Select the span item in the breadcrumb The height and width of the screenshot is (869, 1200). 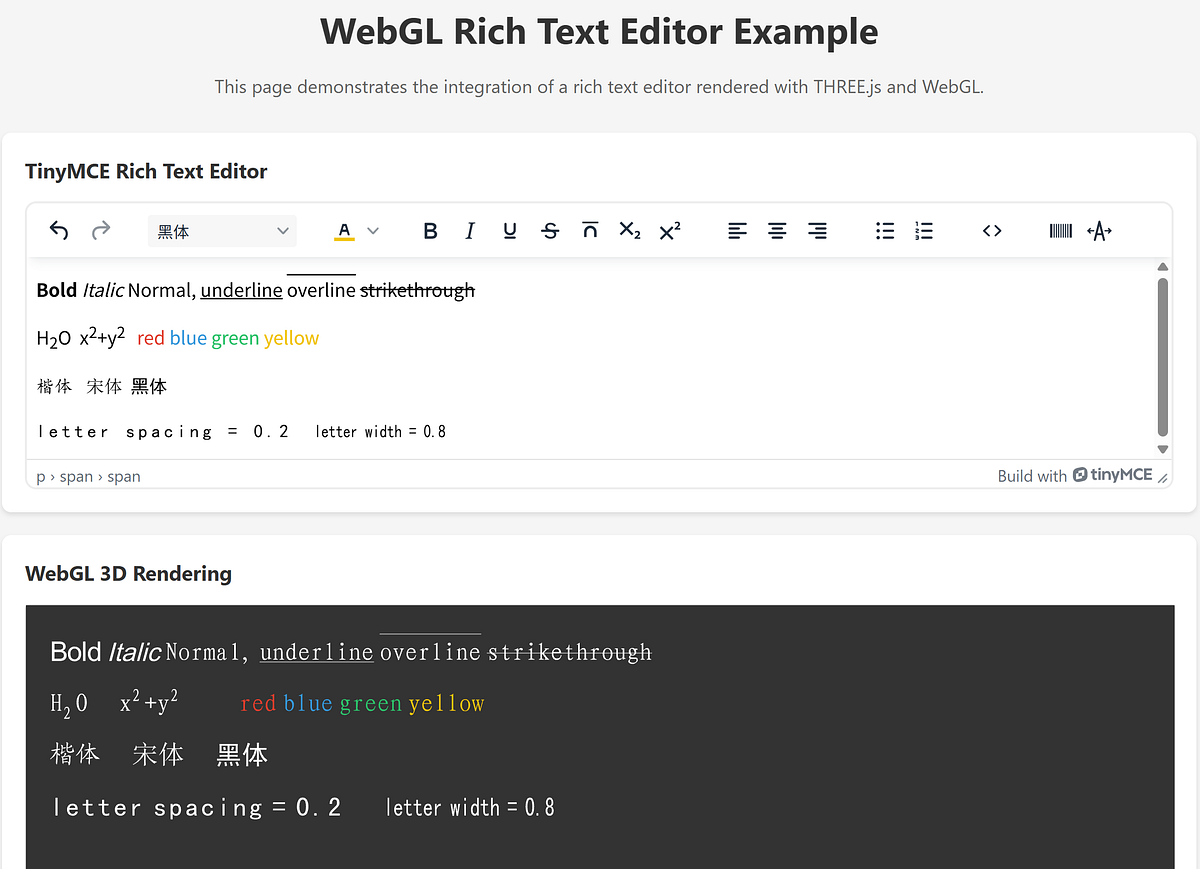pos(76,476)
